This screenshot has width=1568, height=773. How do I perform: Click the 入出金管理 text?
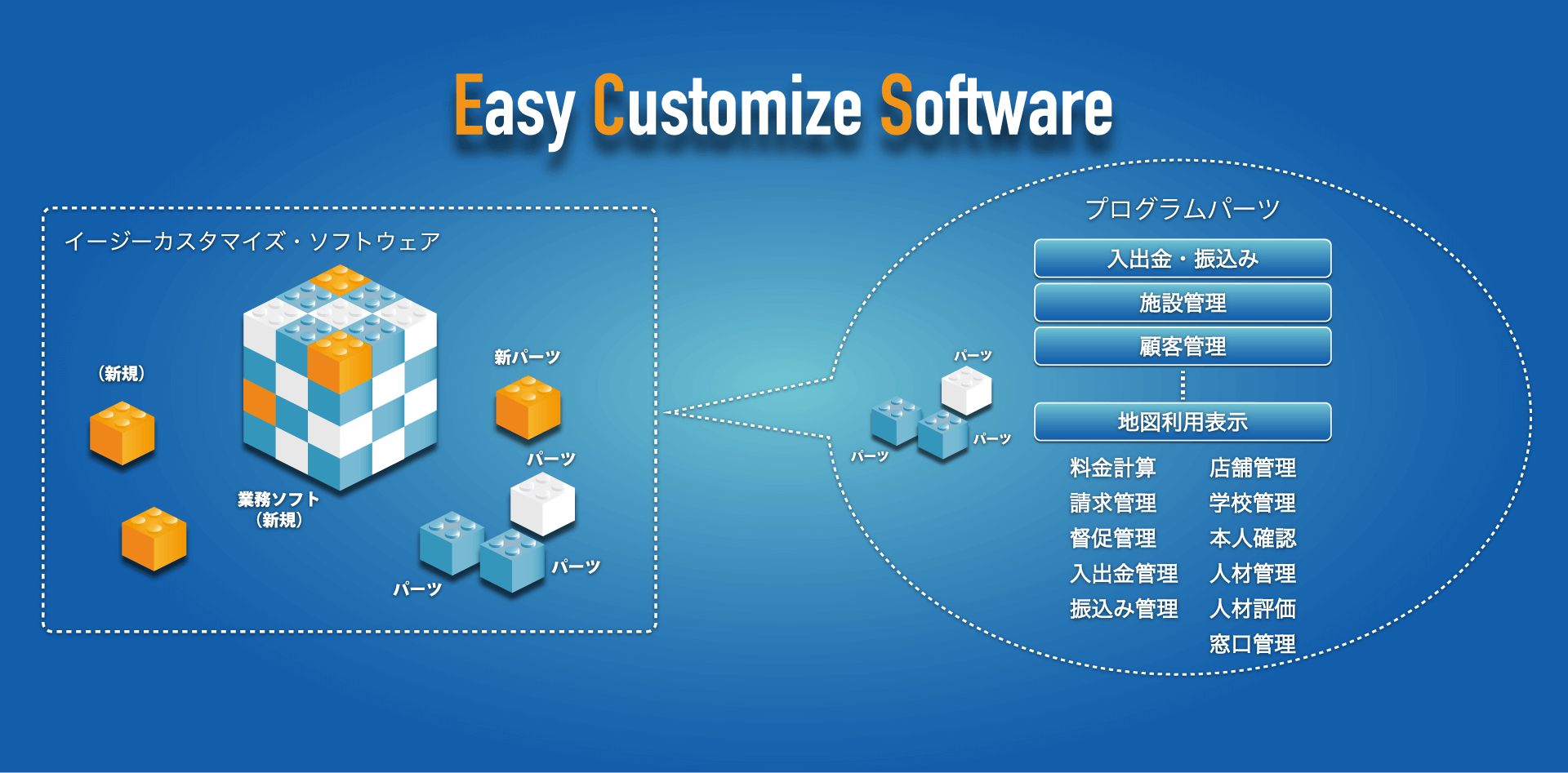(x=1124, y=573)
